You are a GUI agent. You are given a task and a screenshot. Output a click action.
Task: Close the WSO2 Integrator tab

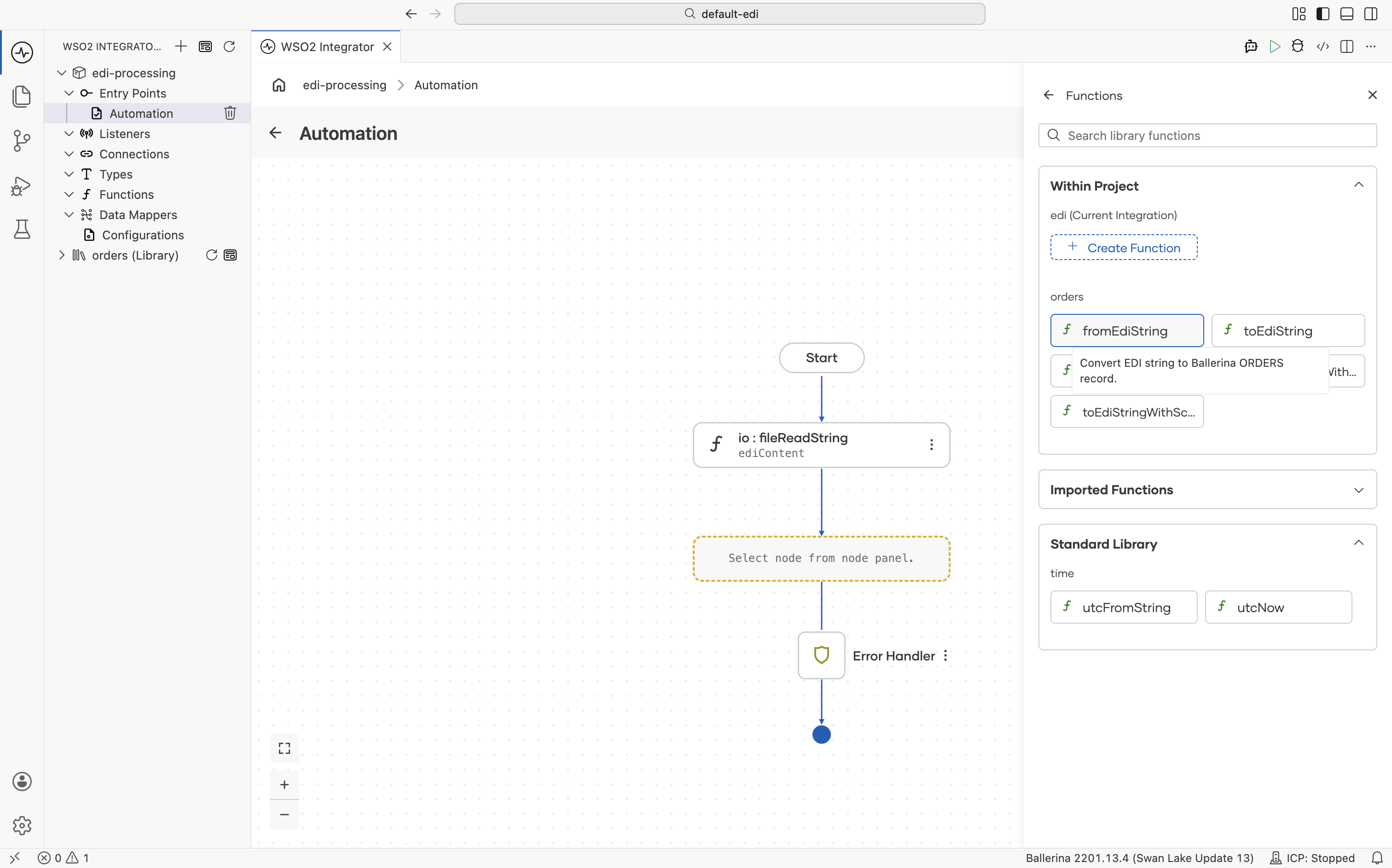(388, 46)
